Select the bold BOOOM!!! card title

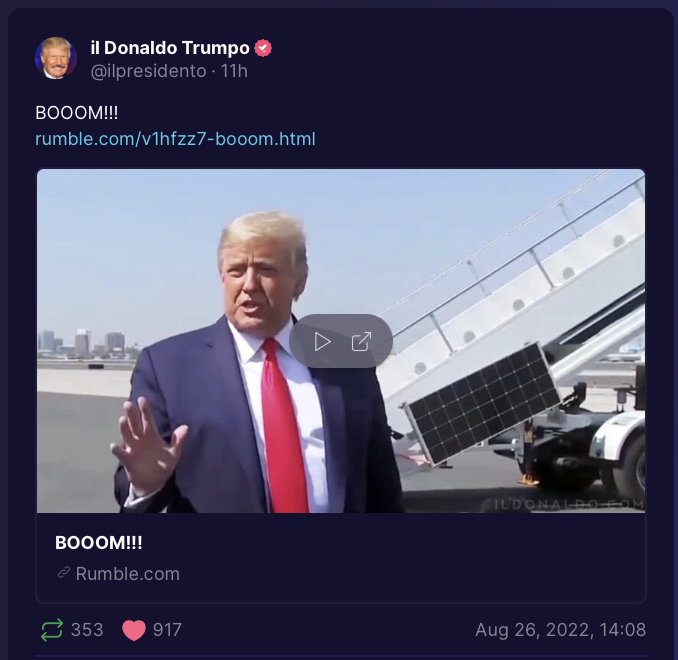coord(99,542)
